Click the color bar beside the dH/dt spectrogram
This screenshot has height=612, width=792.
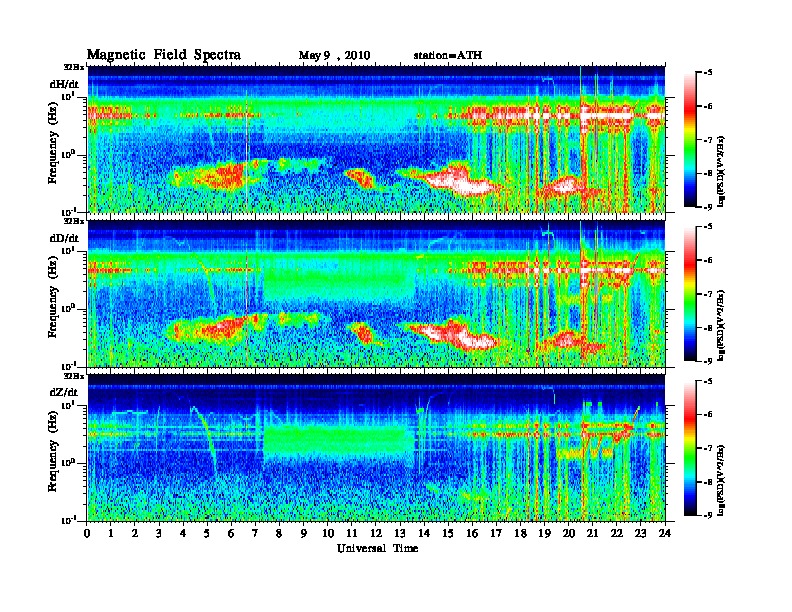point(690,140)
